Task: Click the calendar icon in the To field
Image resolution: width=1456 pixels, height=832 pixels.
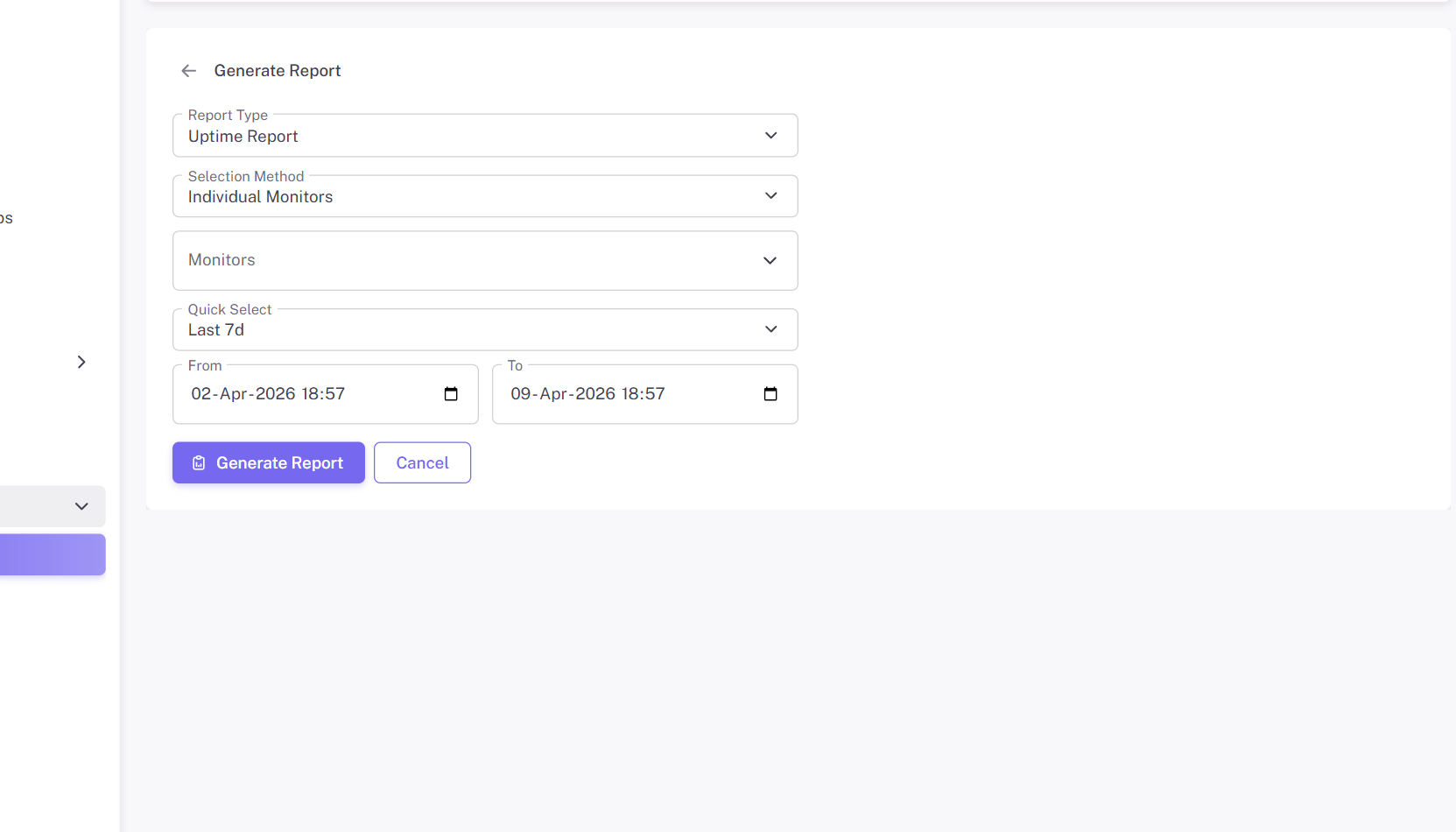Action: tap(770, 394)
